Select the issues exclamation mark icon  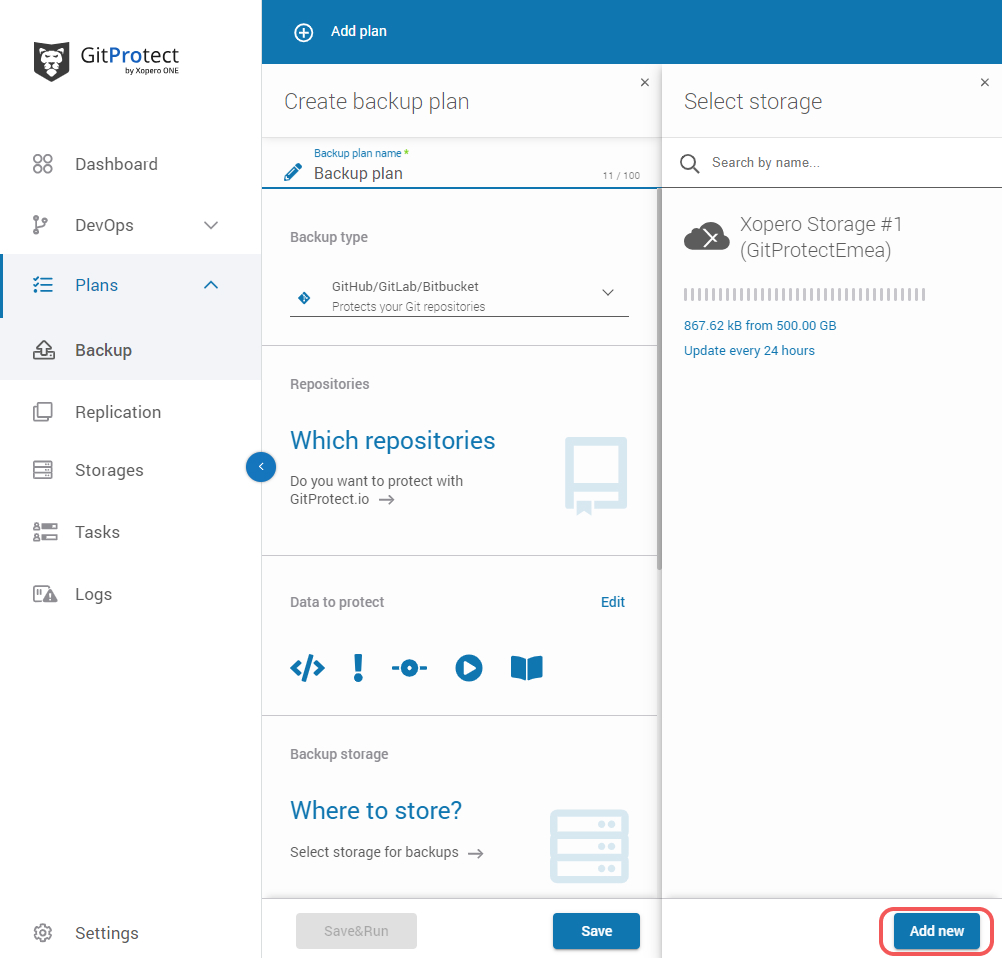tap(358, 668)
